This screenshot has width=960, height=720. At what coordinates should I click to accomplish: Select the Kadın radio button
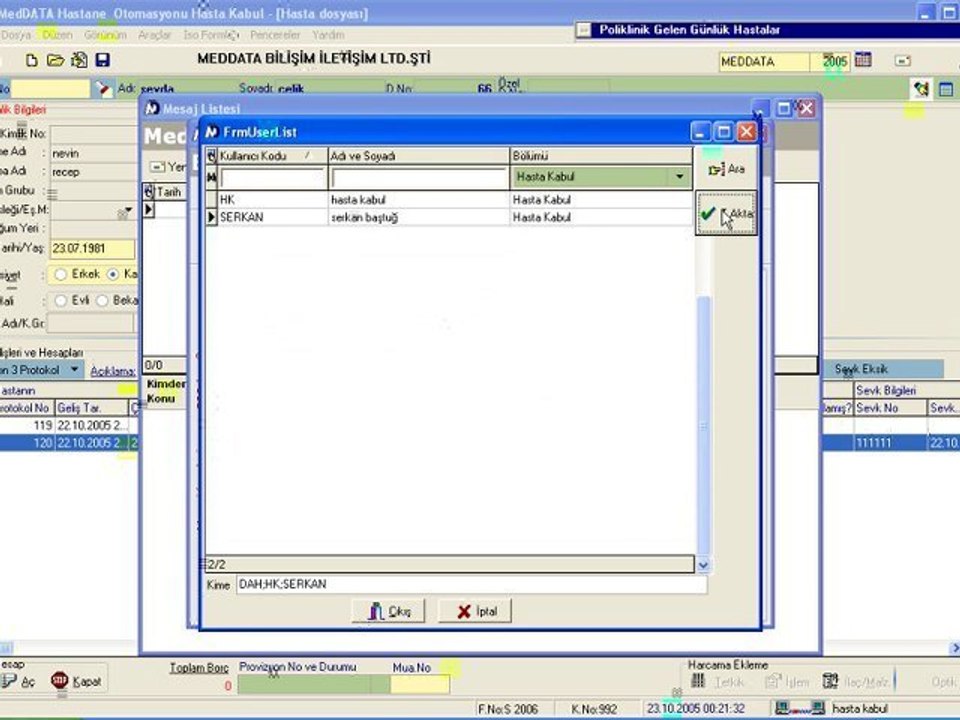pos(113,274)
